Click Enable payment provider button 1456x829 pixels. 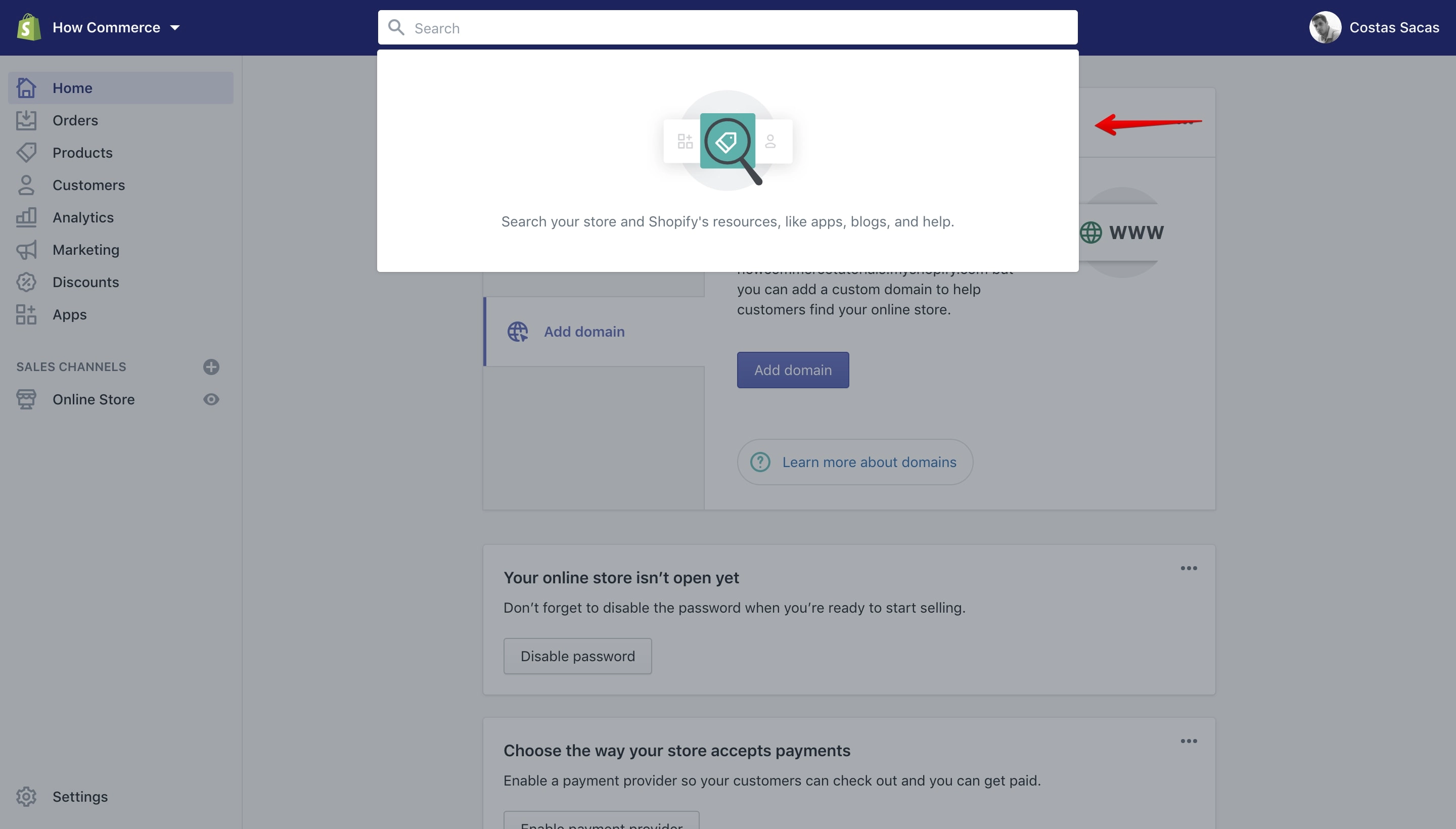click(x=601, y=820)
